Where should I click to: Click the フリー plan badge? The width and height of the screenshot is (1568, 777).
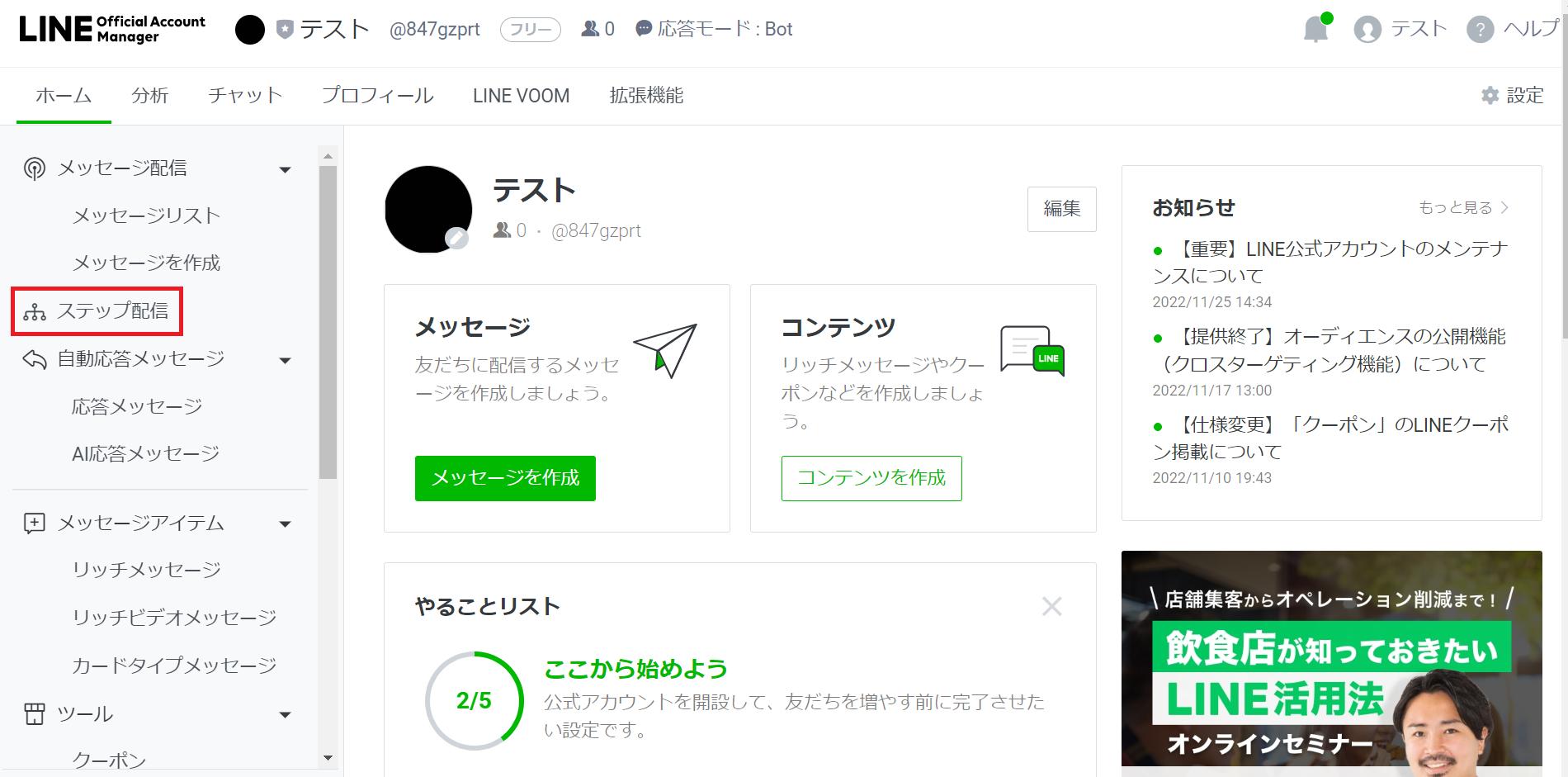(531, 30)
